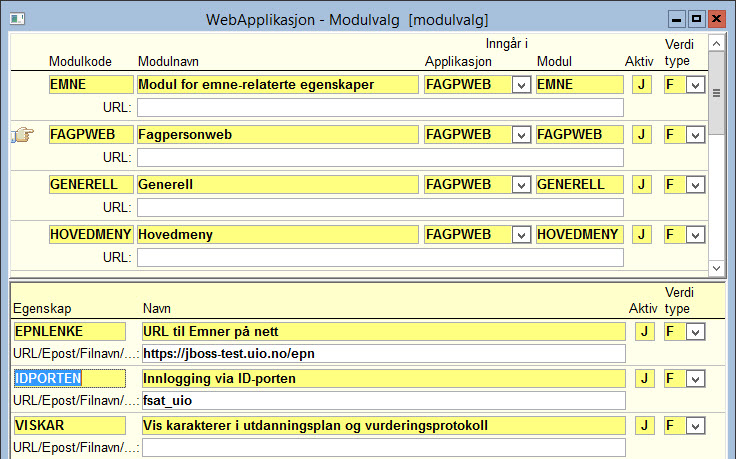Minimize the Modulvalg window
The width and height of the screenshot is (736, 459).
[x=676, y=19]
